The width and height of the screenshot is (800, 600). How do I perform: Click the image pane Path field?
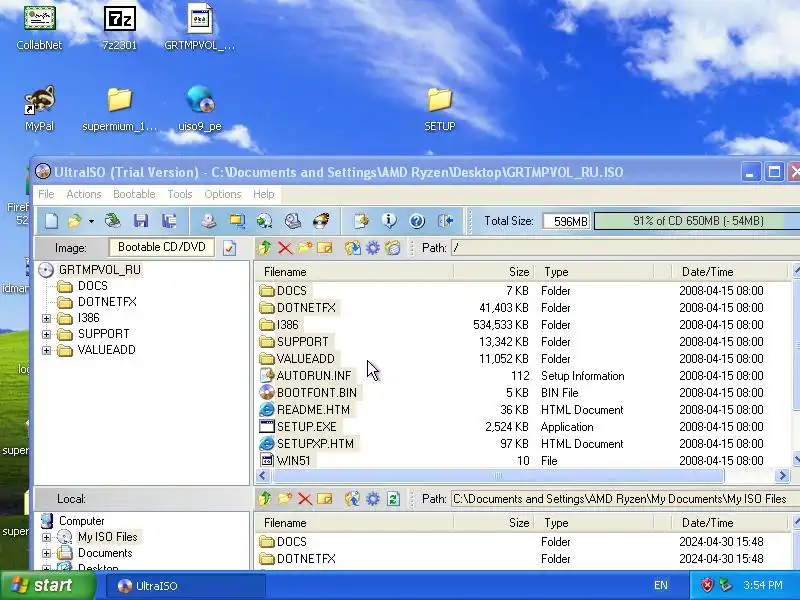pyautogui.click(x=626, y=248)
